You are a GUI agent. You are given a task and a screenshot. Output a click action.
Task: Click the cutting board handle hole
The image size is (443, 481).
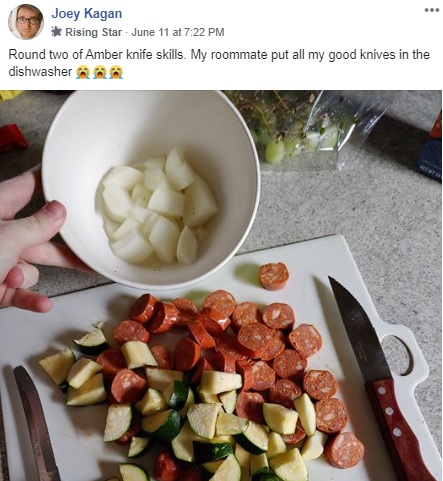pos(400,355)
